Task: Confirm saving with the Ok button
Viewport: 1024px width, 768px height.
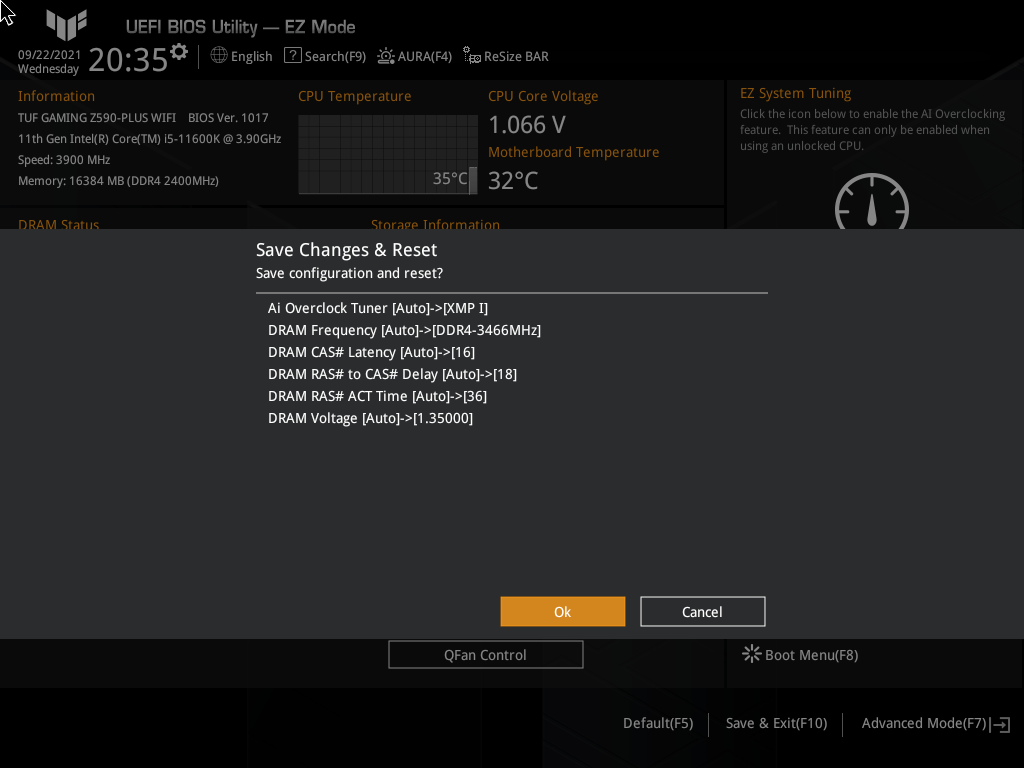Action: click(x=562, y=611)
